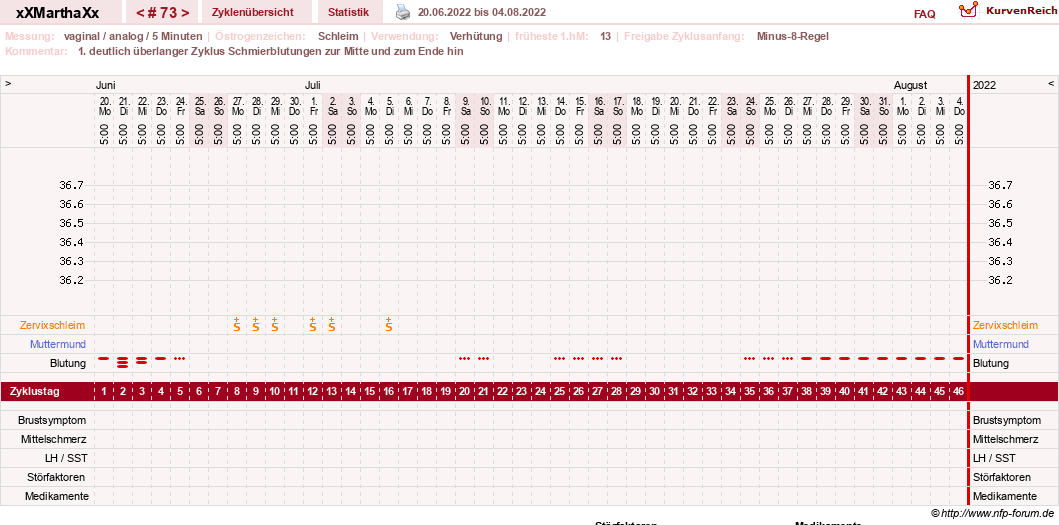
Task: Click the bleeding mark on cycle day 4
Action: pos(160,358)
